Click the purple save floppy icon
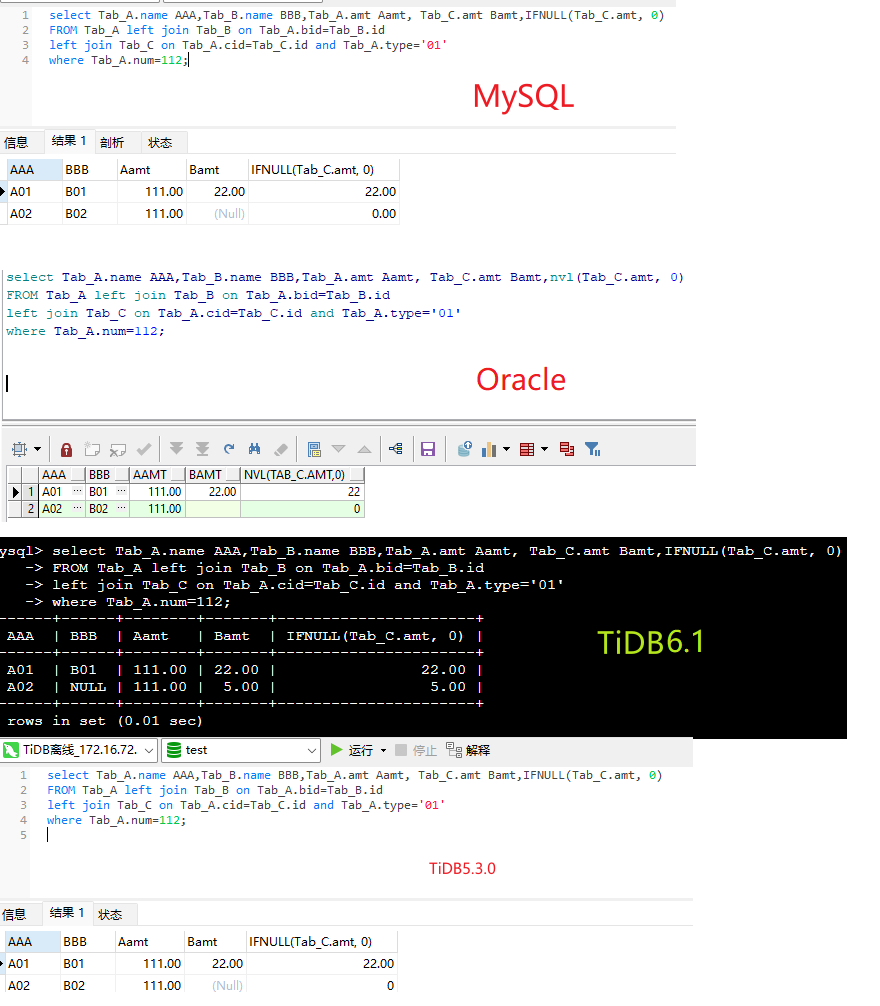Image resolution: width=880 pixels, height=1006 pixels. point(428,449)
